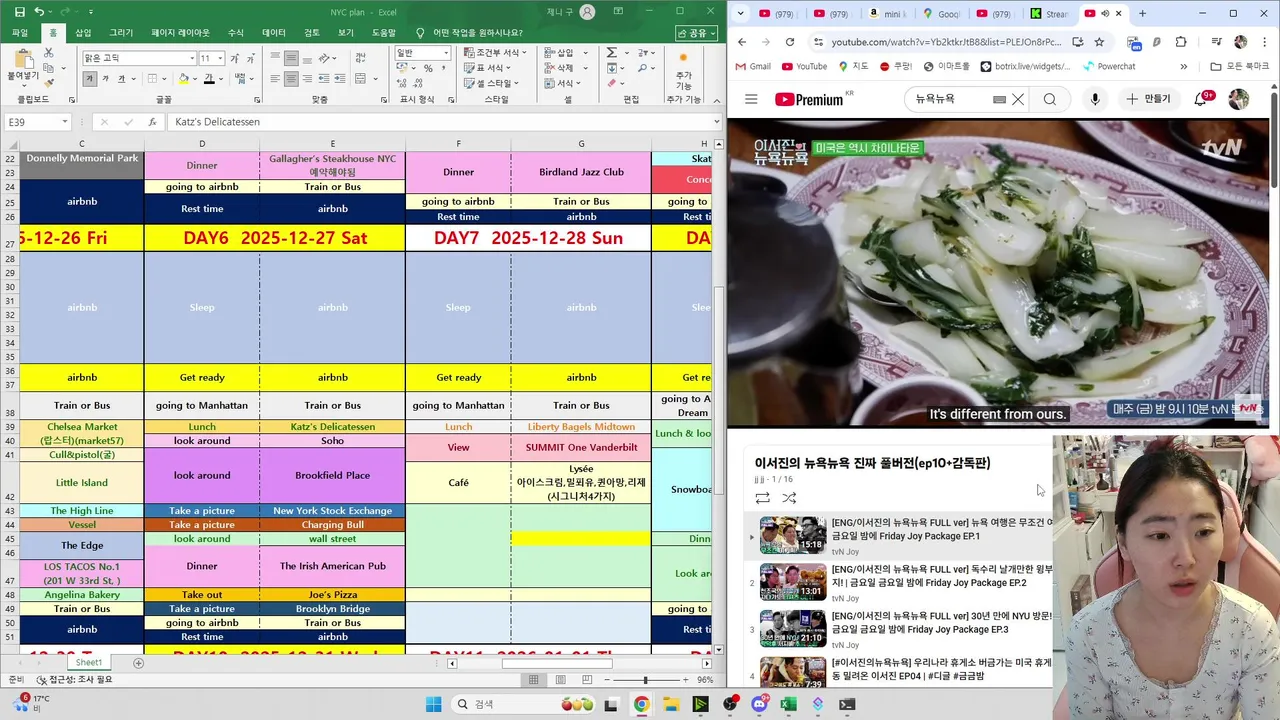
Task: Open Windows Start menu on taskbar
Action: (433, 704)
